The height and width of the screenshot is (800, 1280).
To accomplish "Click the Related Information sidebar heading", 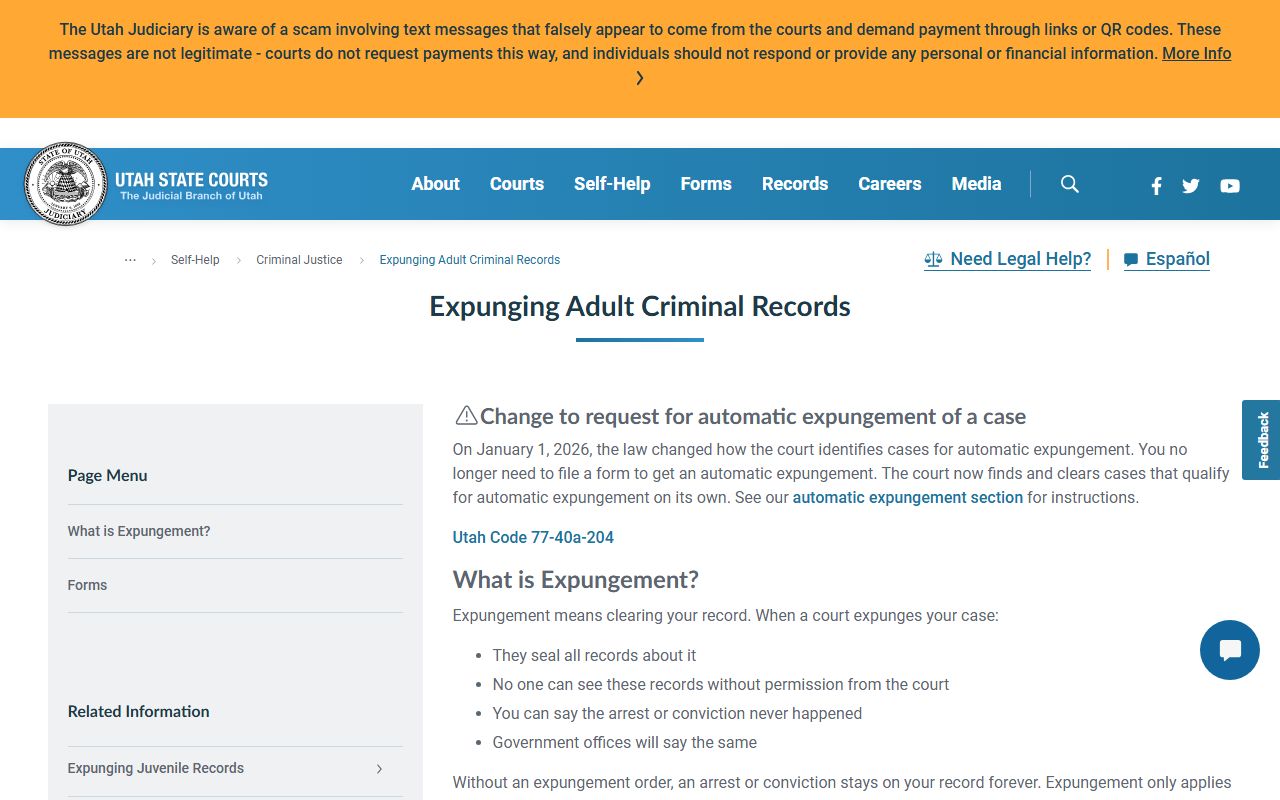I will [139, 712].
